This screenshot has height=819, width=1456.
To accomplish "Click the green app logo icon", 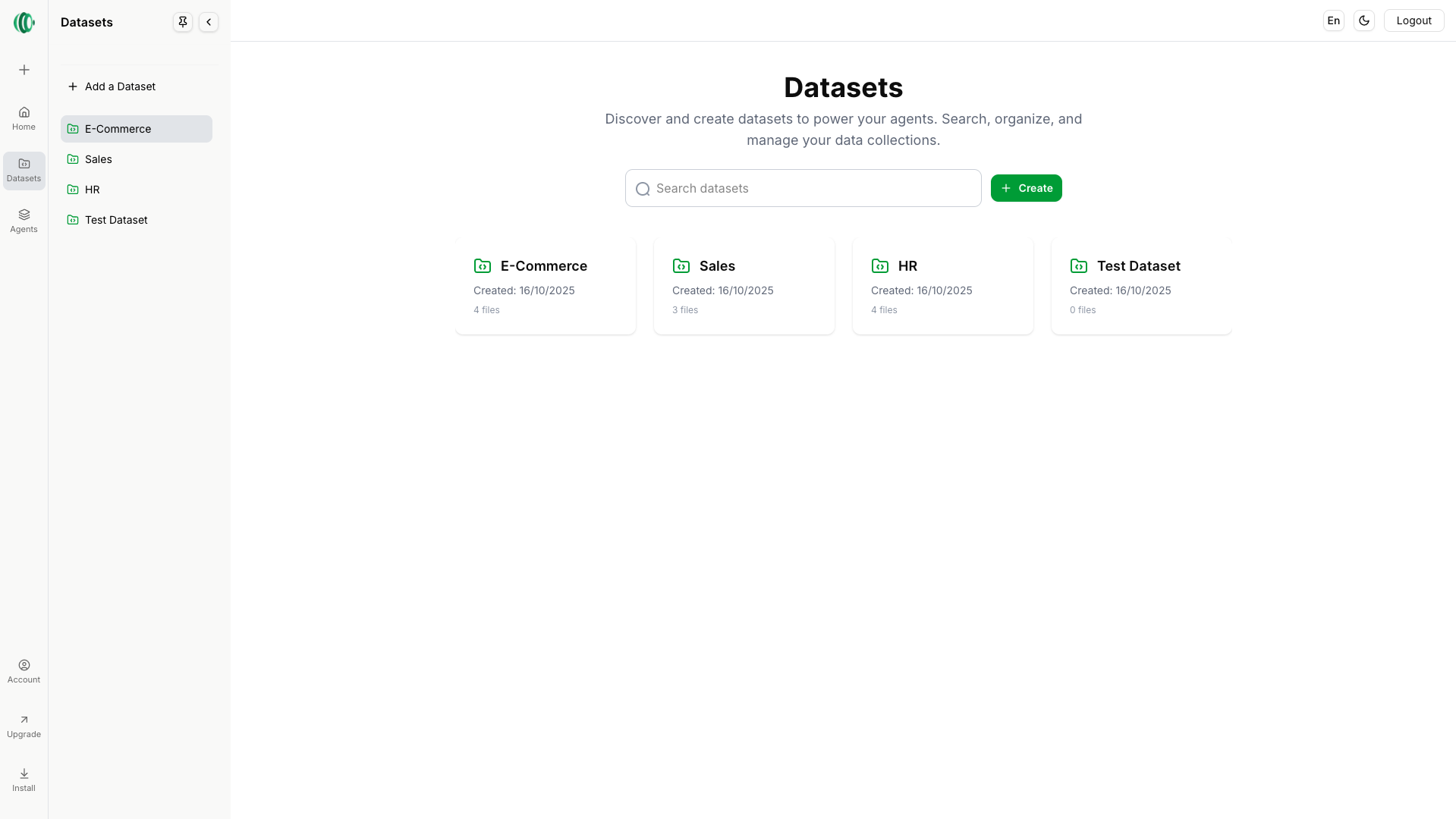I will point(24,23).
